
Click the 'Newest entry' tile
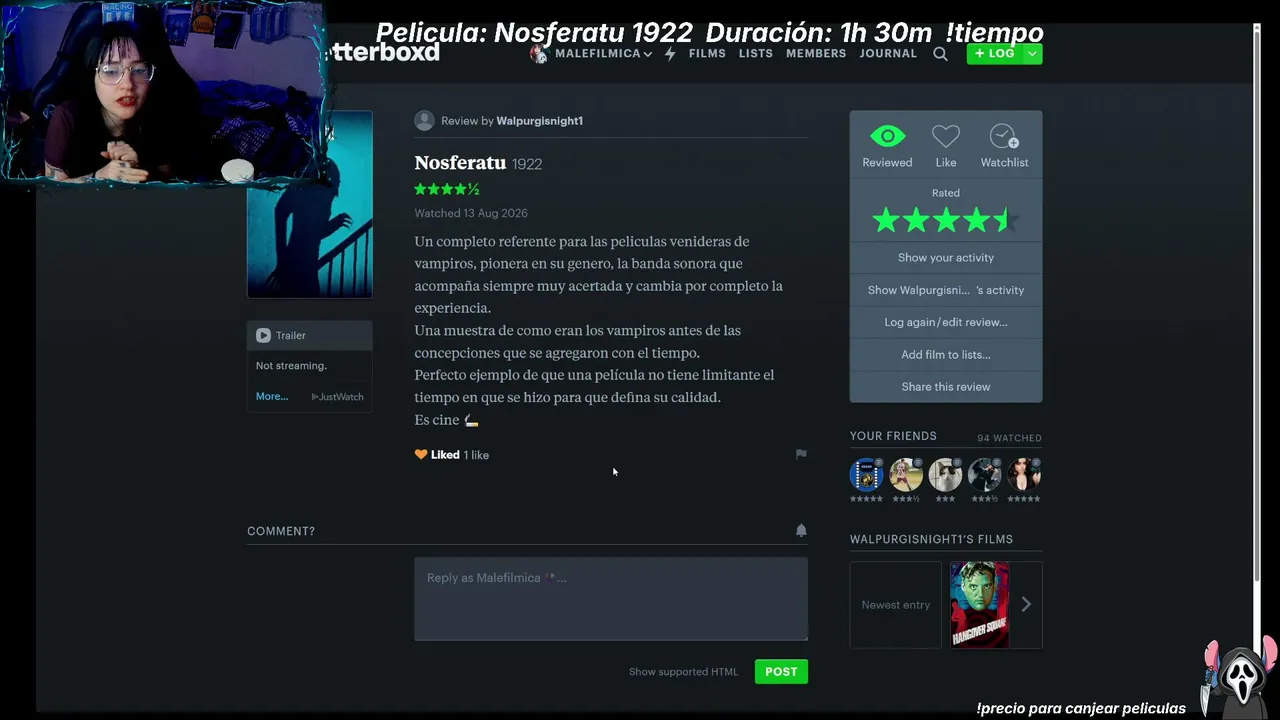896,605
